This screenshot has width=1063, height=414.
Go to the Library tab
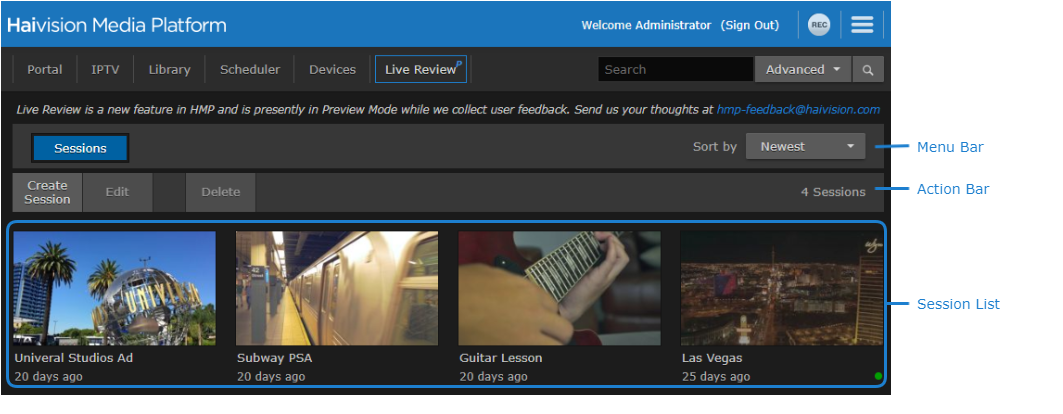(169, 70)
